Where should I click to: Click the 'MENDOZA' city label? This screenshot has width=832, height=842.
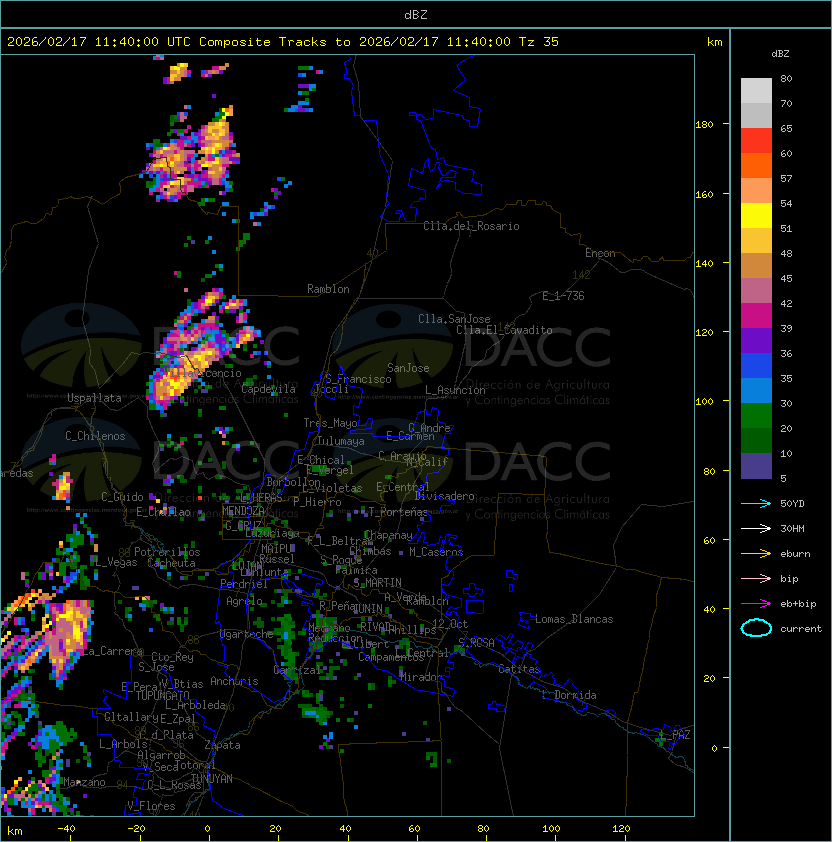(243, 511)
